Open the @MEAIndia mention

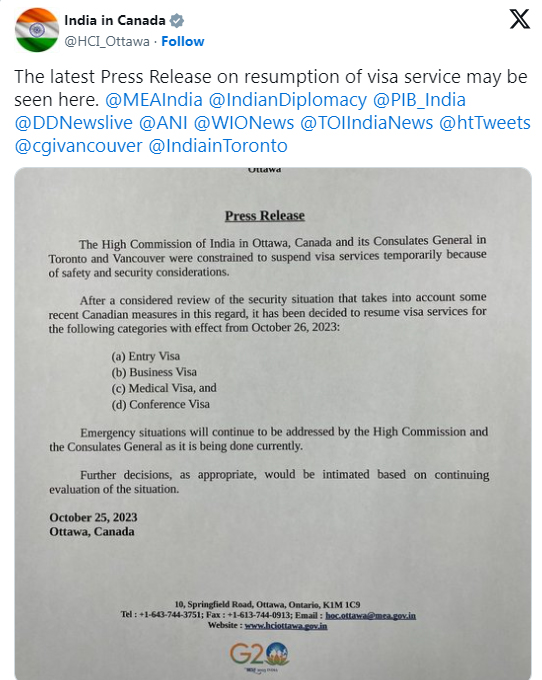point(154,100)
